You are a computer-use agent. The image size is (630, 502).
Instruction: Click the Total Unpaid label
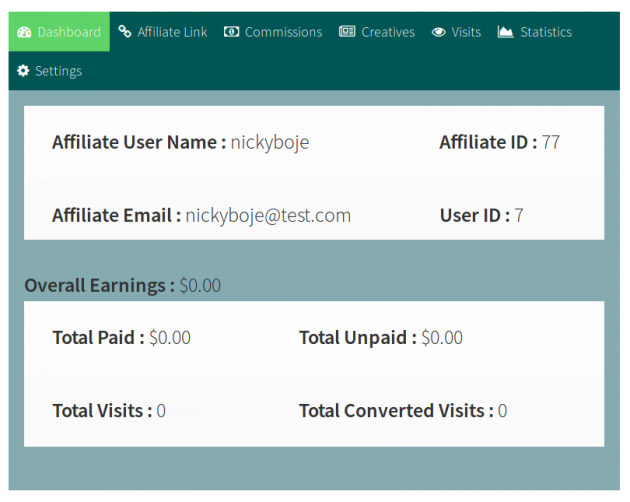pos(358,338)
